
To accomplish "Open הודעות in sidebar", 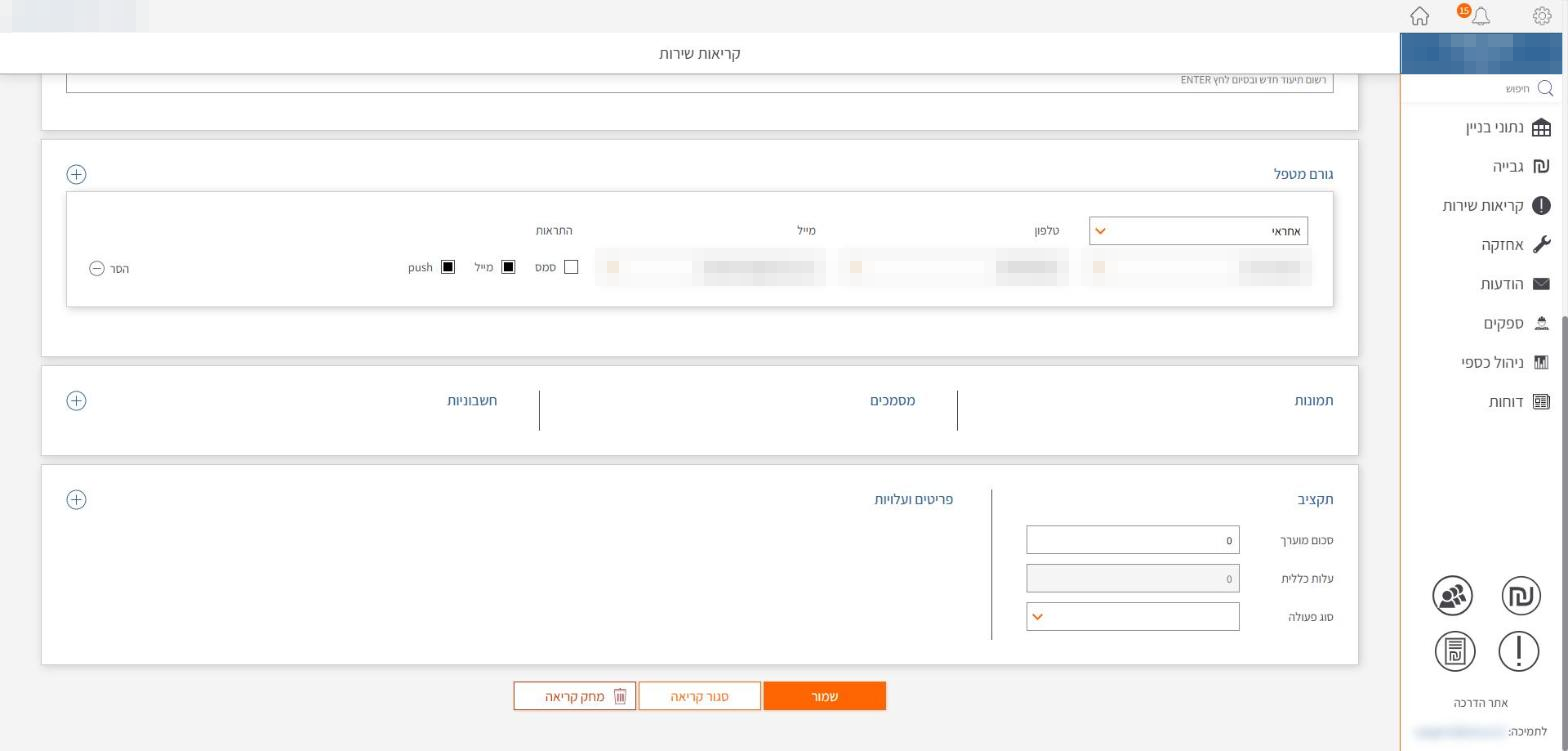I will point(1514,285).
